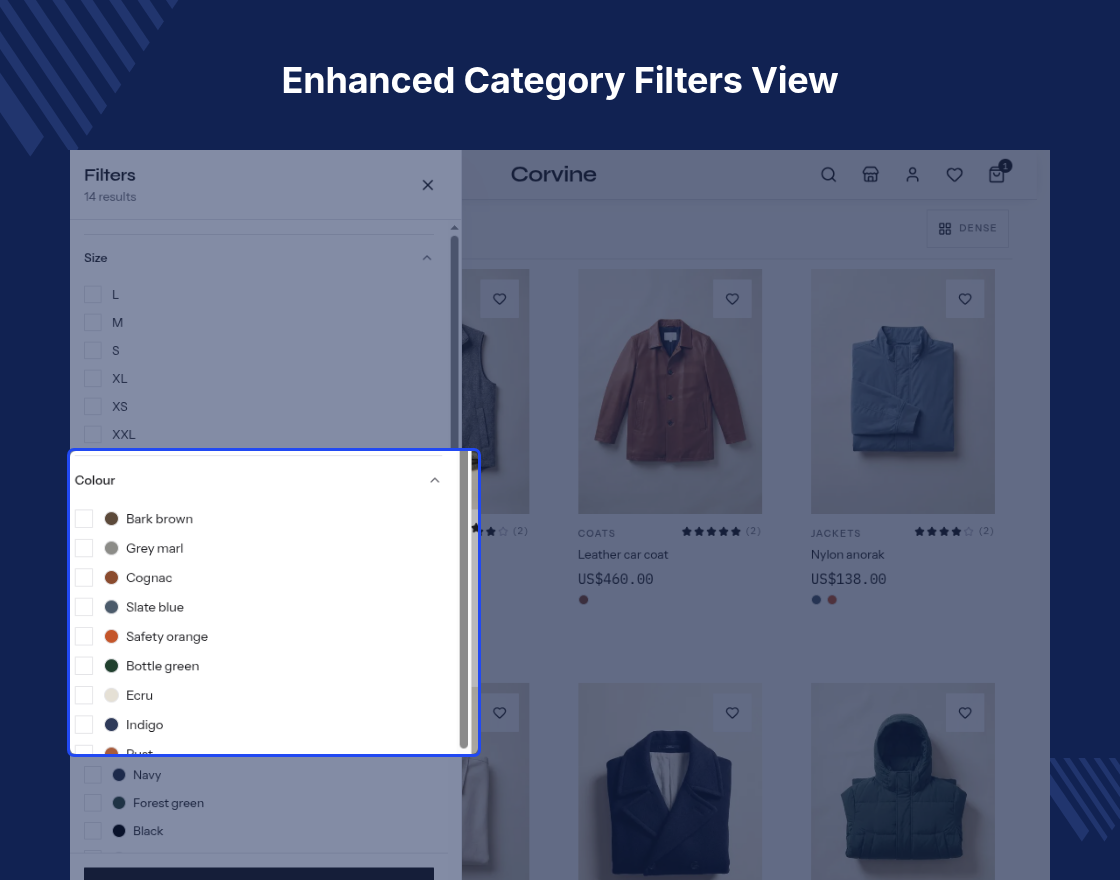Click the JACKETS category label
Viewport: 1120px width, 880px height.
pyautogui.click(x=836, y=534)
